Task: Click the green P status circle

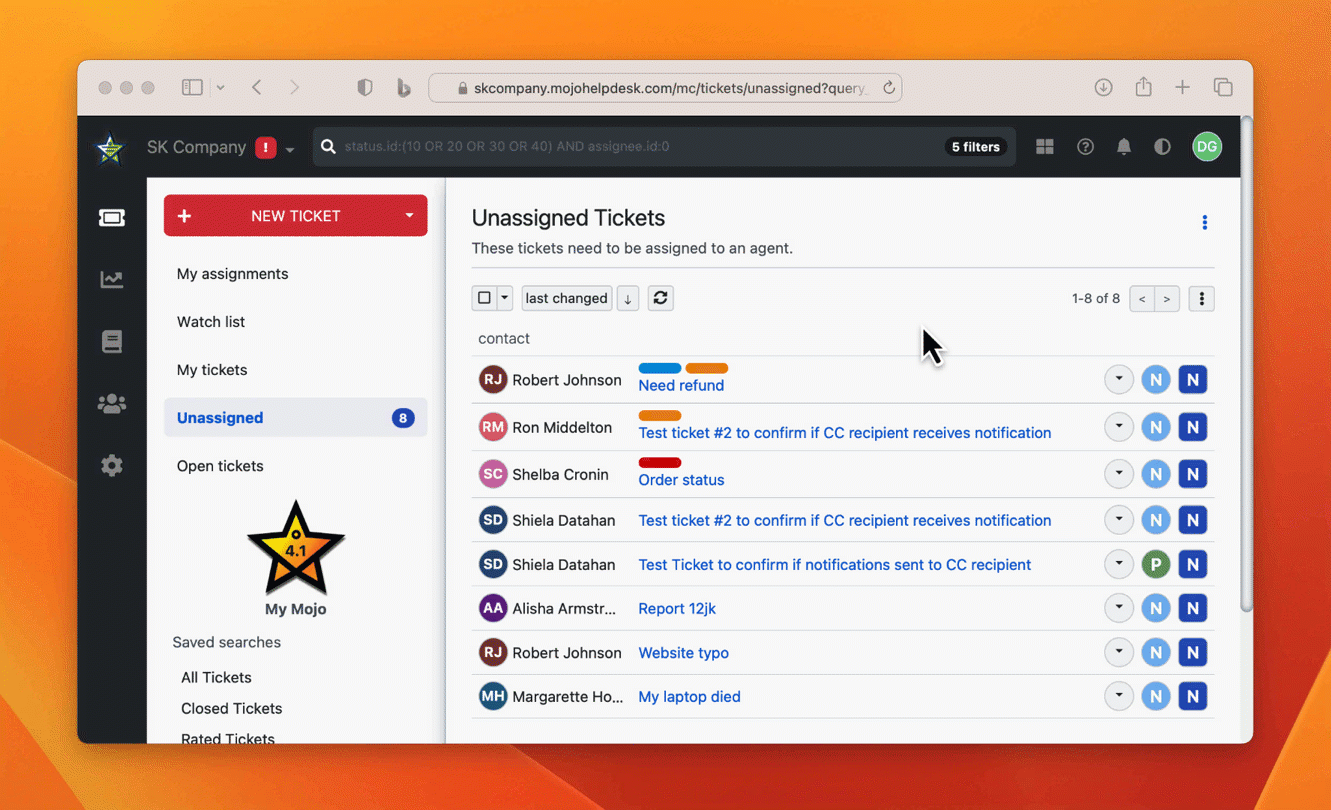Action: (1156, 565)
